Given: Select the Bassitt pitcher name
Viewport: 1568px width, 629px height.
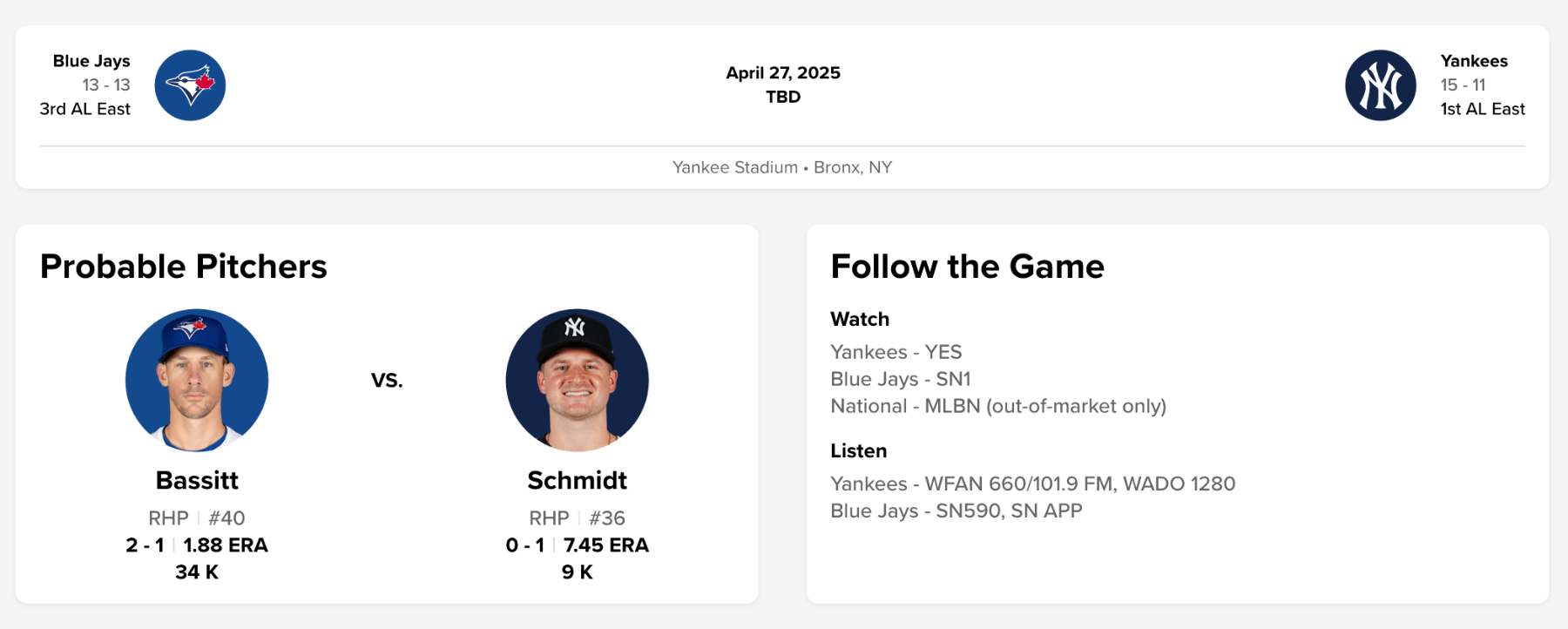Looking at the screenshot, I should tap(197, 480).
